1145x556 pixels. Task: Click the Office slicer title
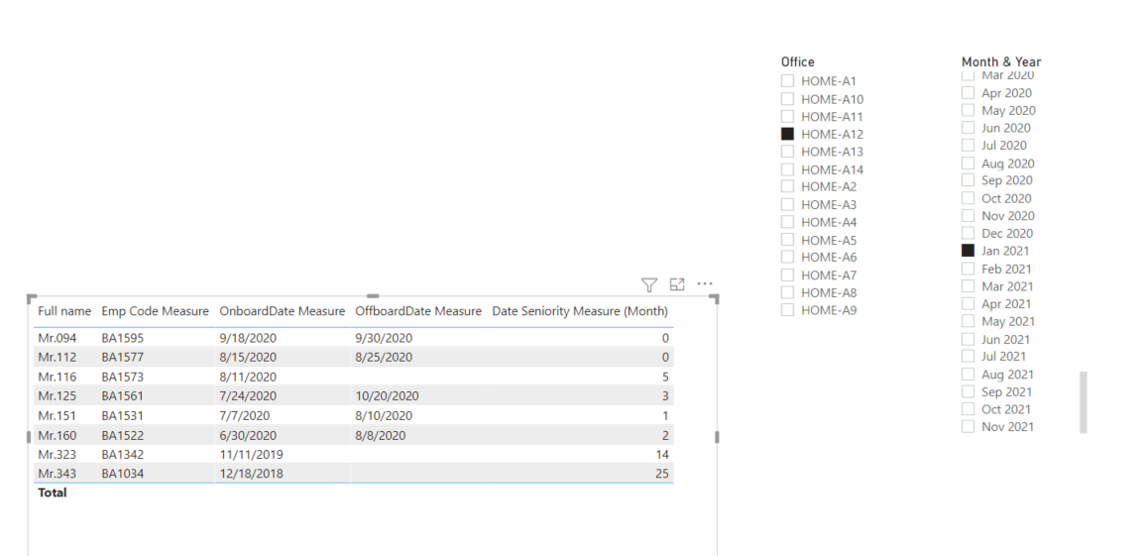tap(797, 62)
